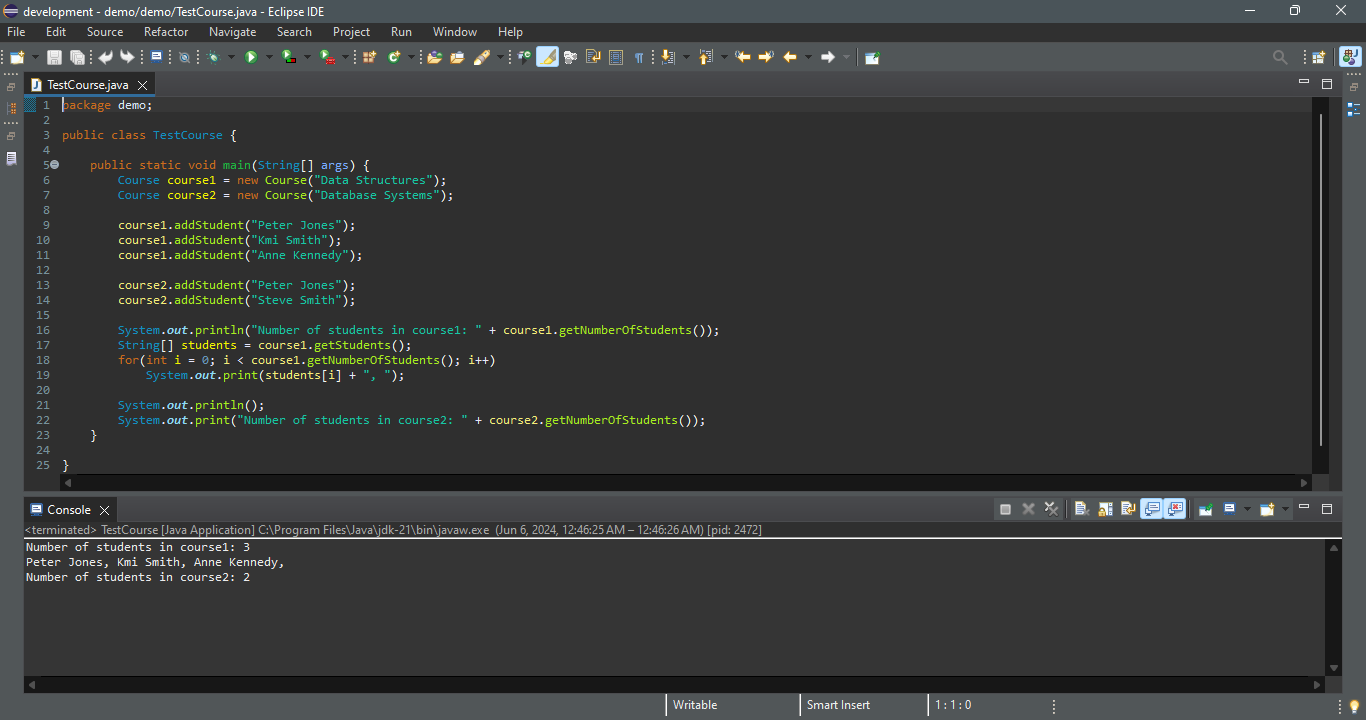Click the Save icon in the toolbar
Screen dimensions: 1366x720
[54, 57]
